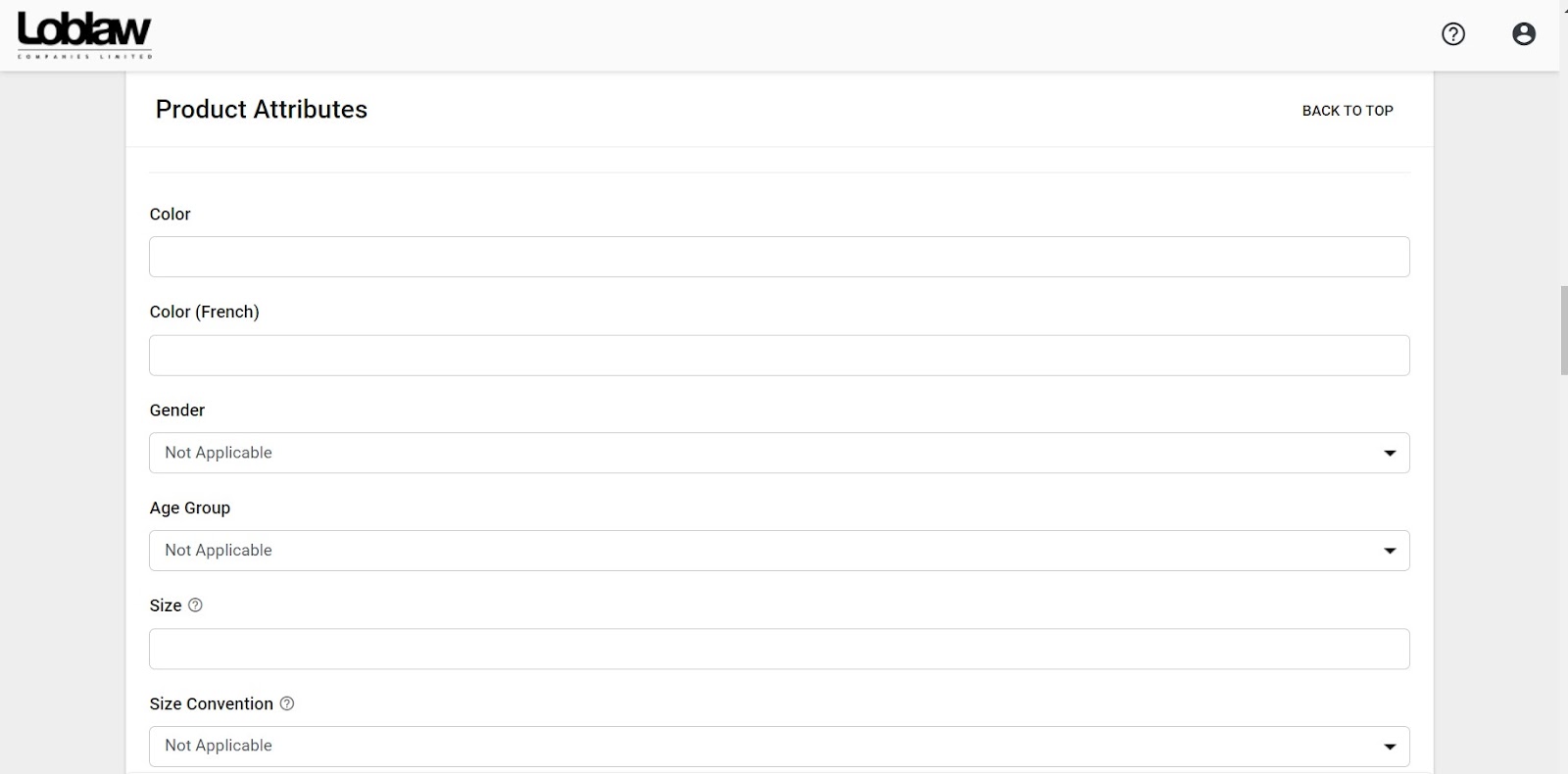Click the Color field label
The image size is (1568, 774).
tap(170, 215)
